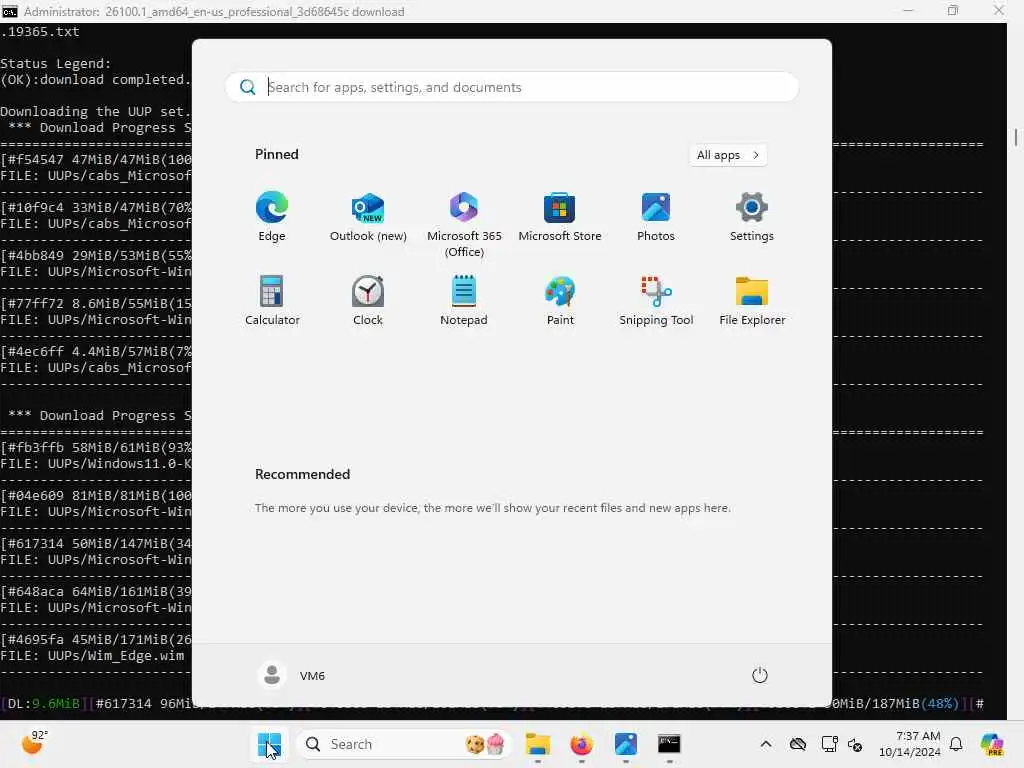Launch Outlook (new) pinned app
The height and width of the screenshot is (768, 1024).
(x=368, y=217)
